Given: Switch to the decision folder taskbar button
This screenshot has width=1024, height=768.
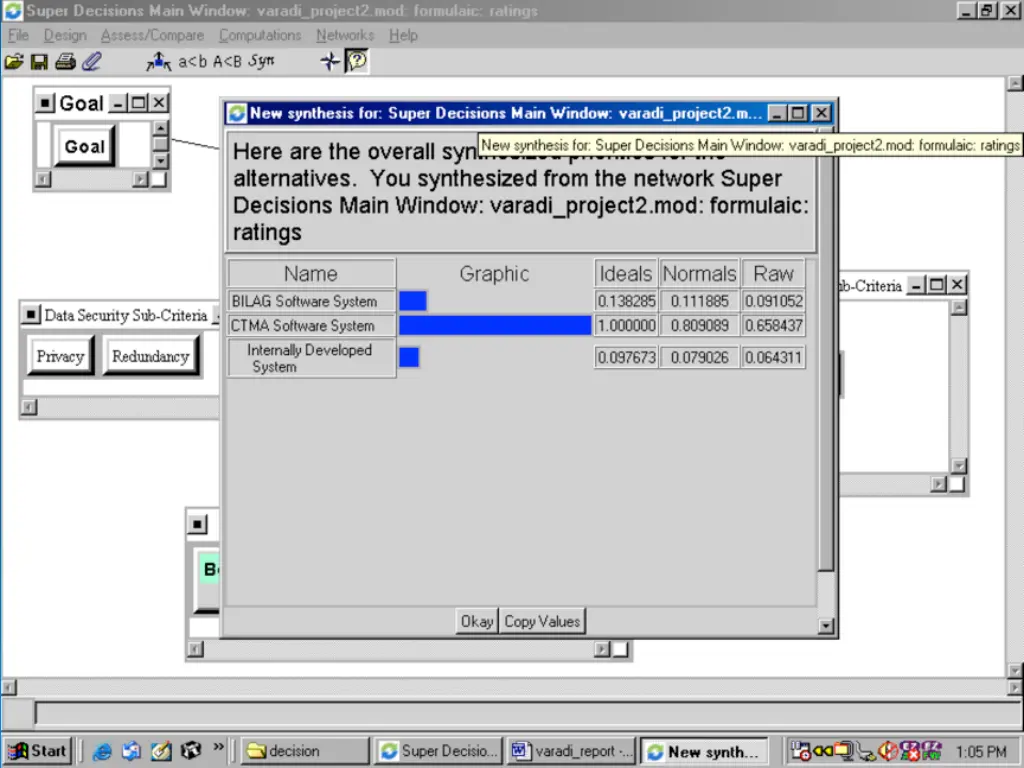Looking at the screenshot, I should [x=305, y=751].
